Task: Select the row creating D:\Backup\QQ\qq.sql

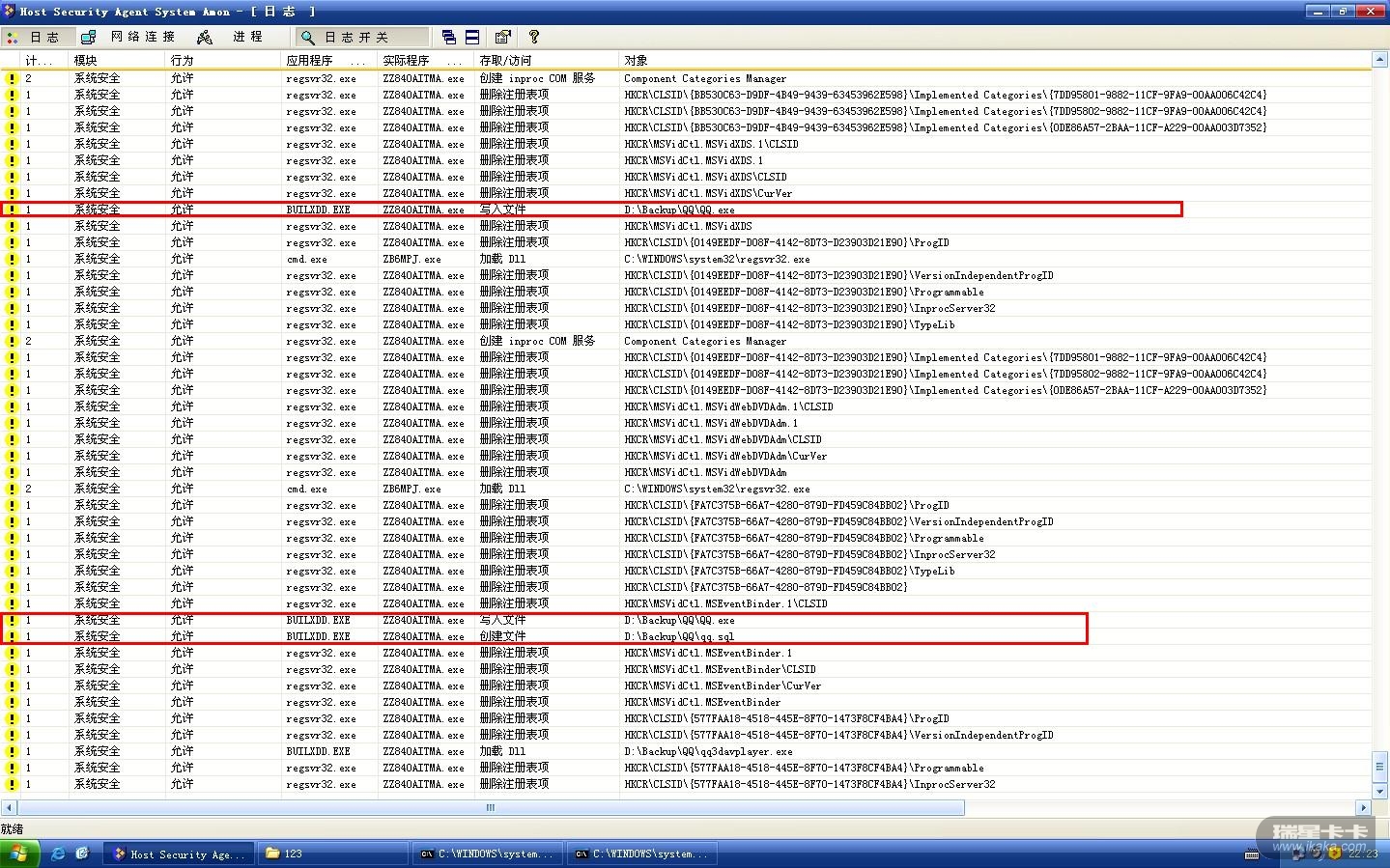Action: pos(686,636)
